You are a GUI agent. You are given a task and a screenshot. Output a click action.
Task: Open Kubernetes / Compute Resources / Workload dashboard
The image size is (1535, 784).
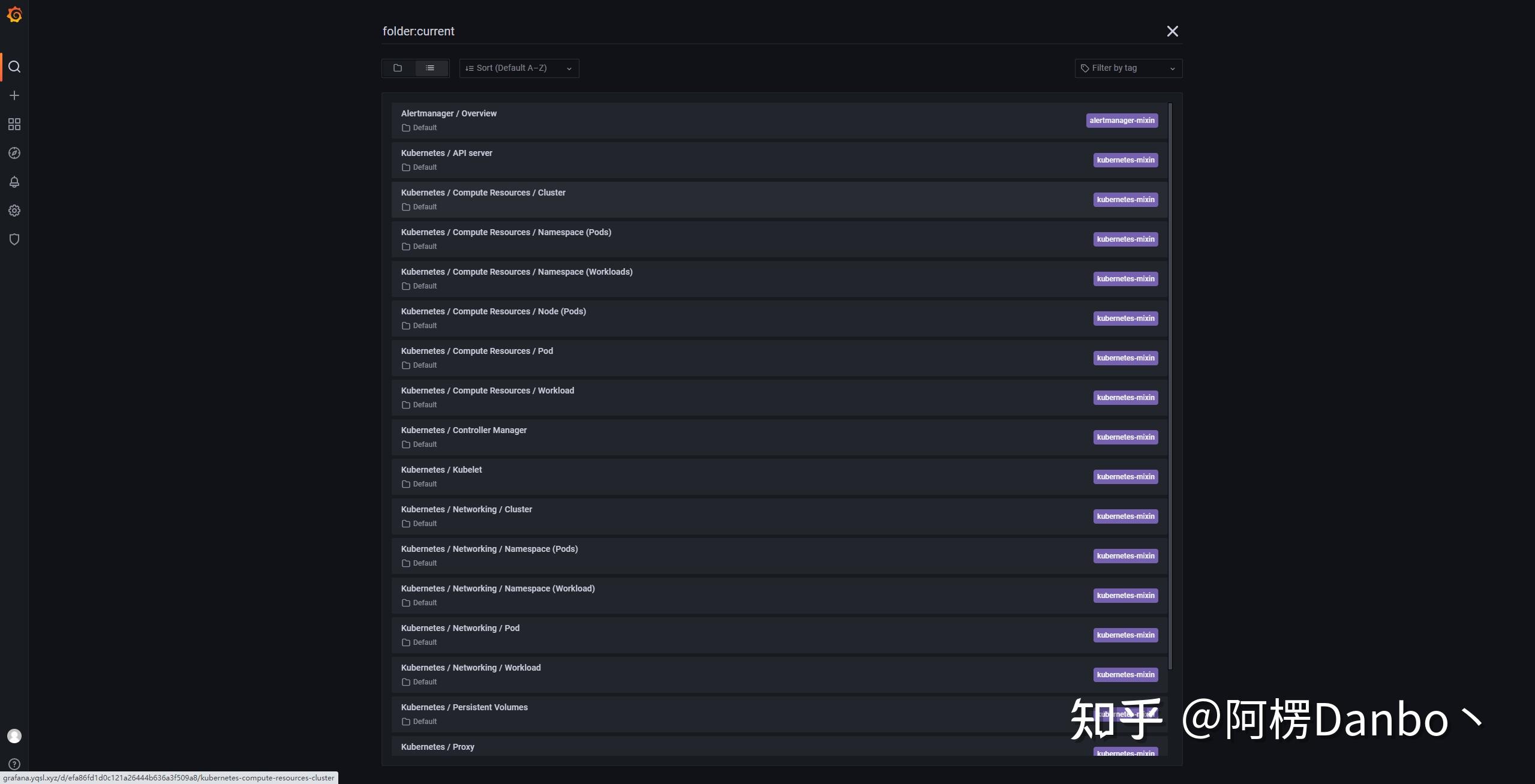[x=779, y=398]
